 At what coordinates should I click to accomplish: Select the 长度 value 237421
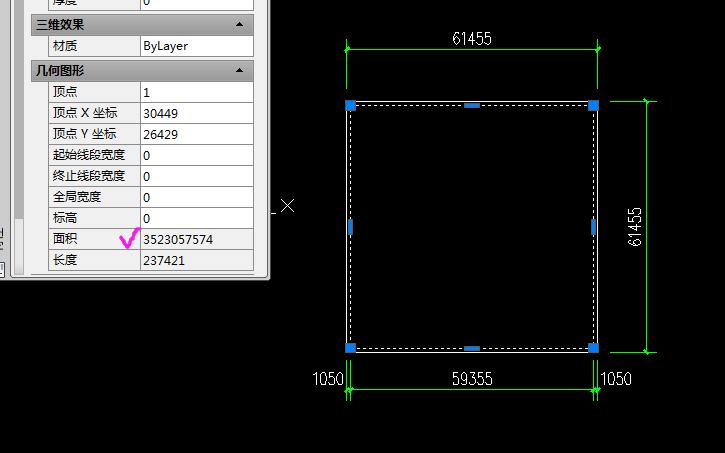click(x=197, y=260)
